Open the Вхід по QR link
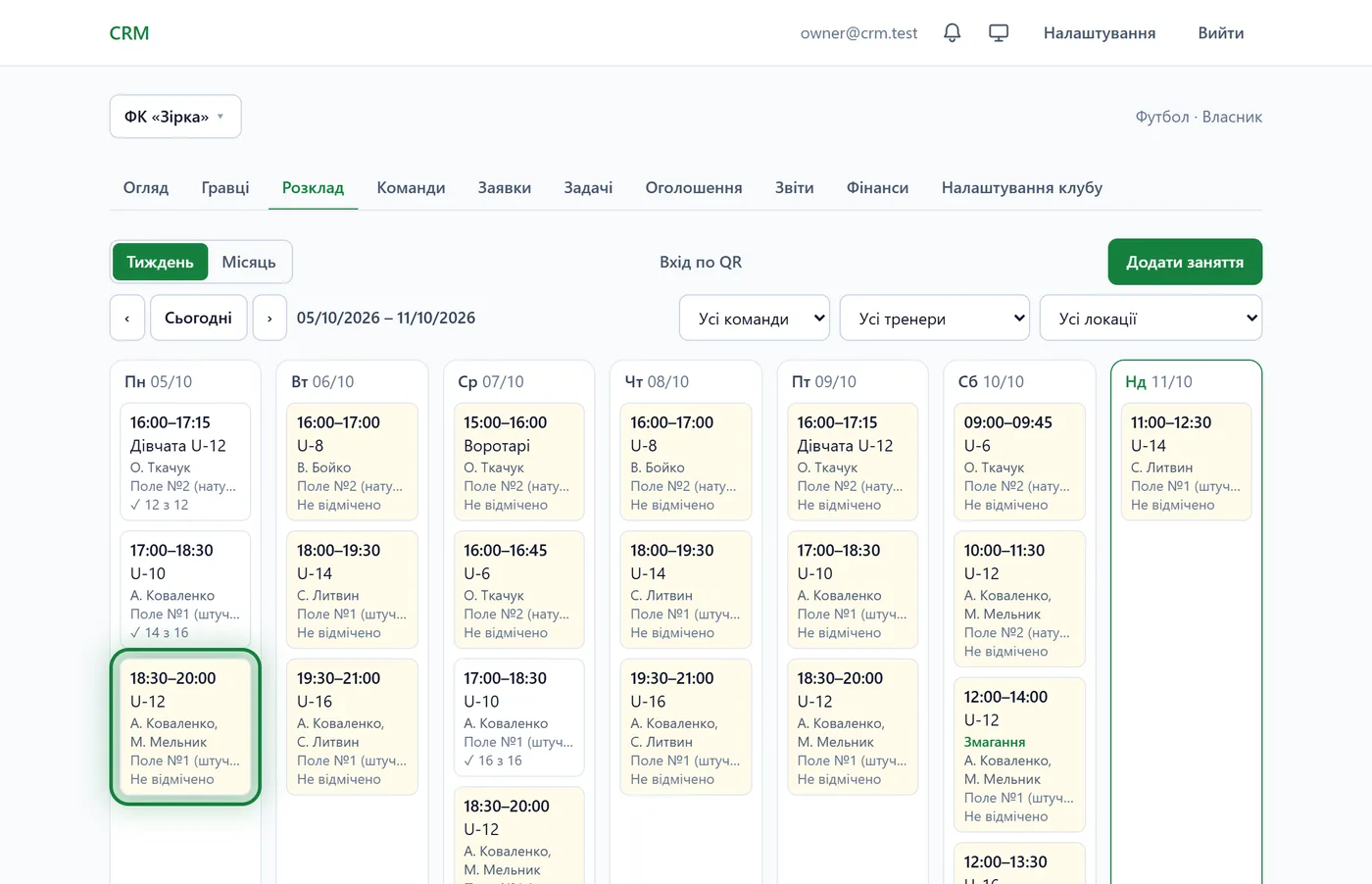This screenshot has width=1372, height=884. pos(701,262)
